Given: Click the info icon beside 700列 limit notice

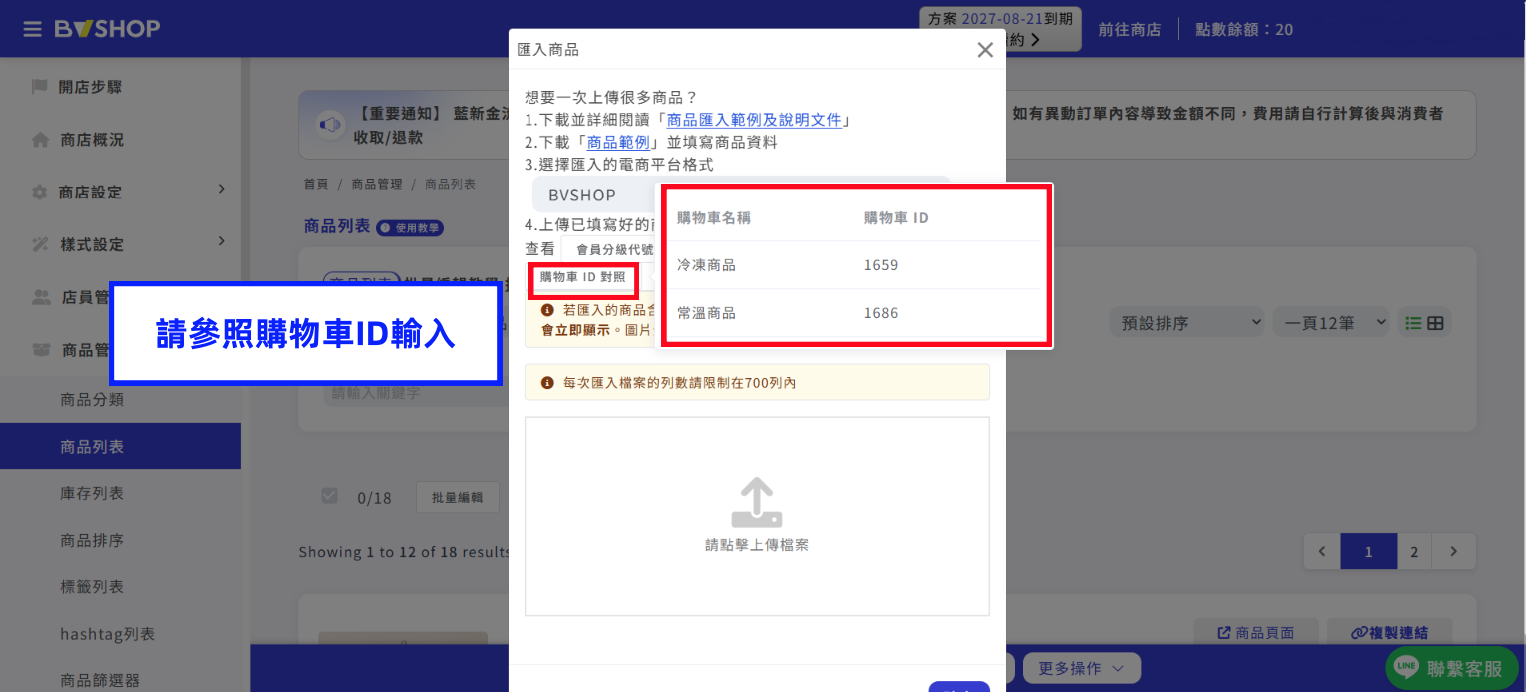Looking at the screenshot, I should coord(547,383).
